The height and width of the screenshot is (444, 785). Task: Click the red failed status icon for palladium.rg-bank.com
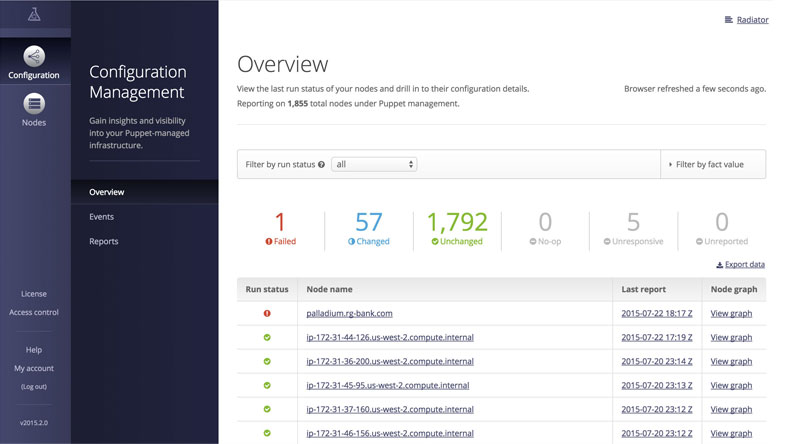[x=267, y=313]
